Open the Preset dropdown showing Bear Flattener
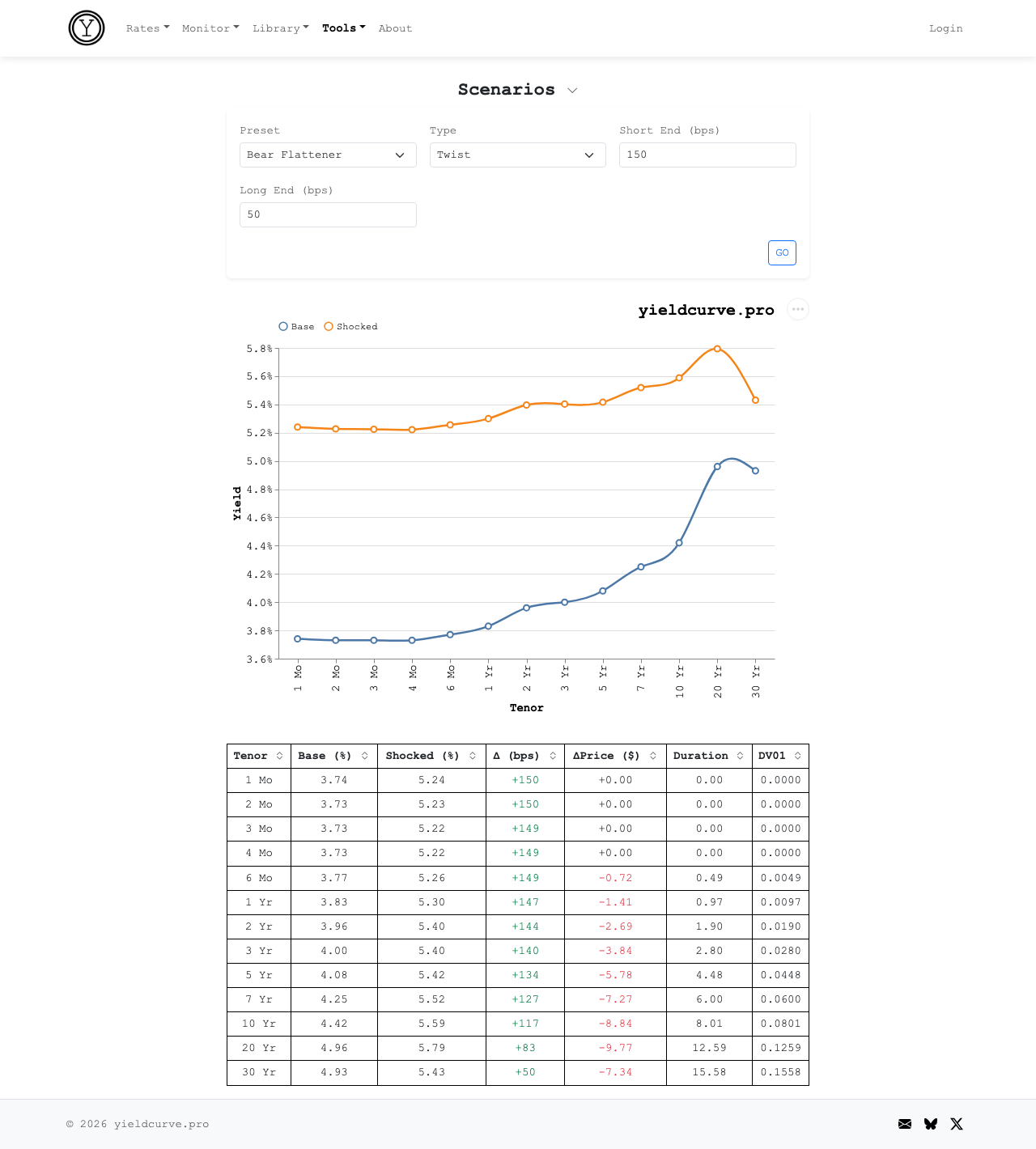 [328, 155]
